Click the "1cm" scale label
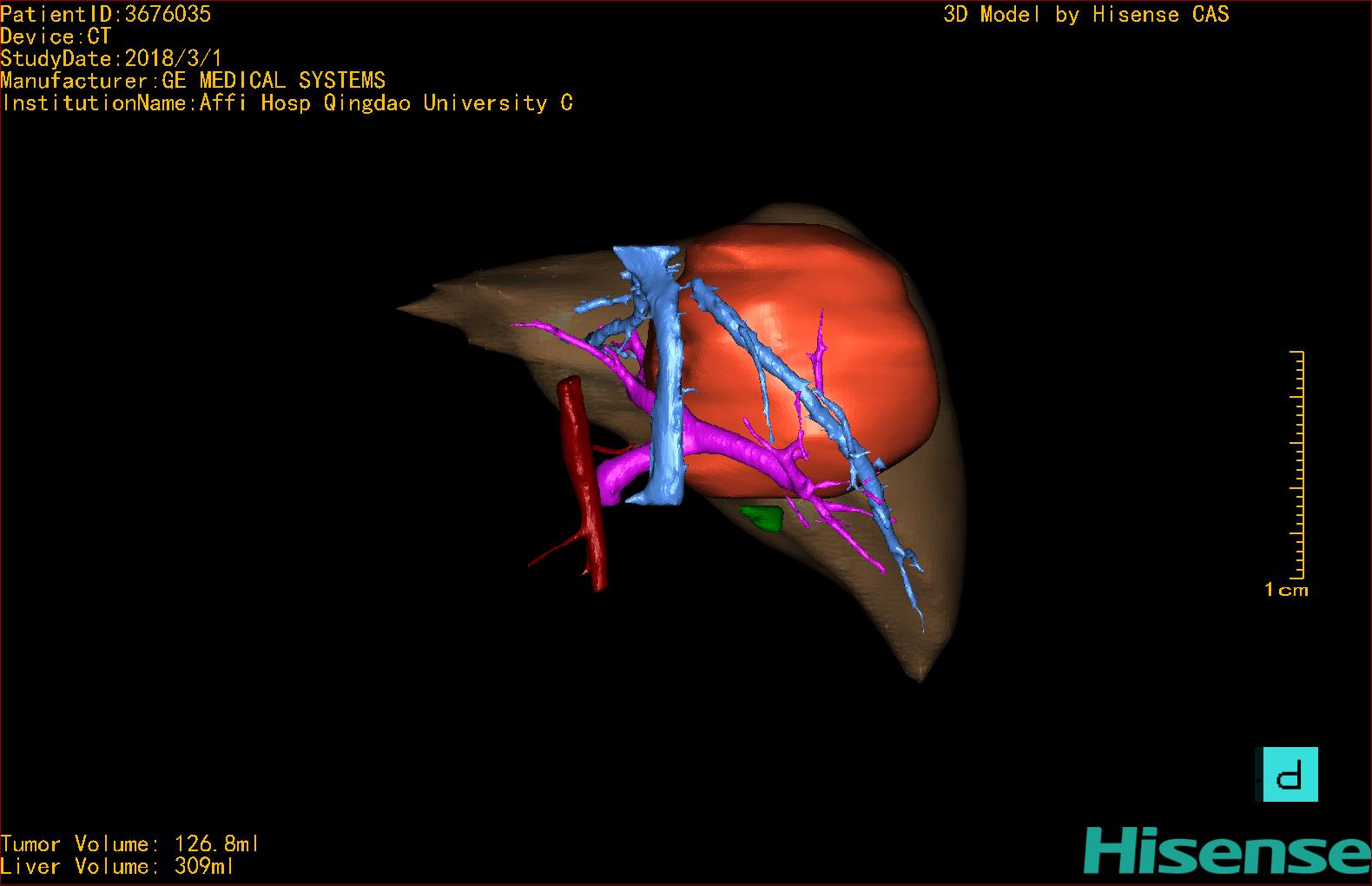Image resolution: width=1372 pixels, height=886 pixels. point(1286,590)
